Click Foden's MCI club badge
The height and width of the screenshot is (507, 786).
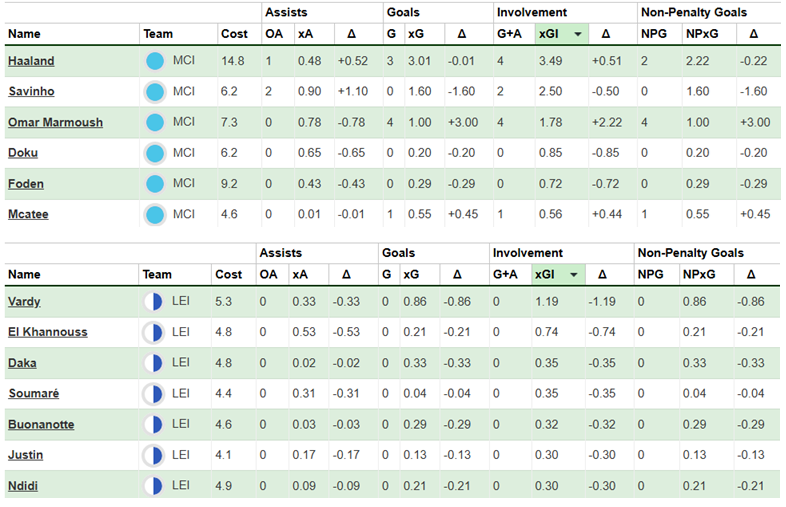[x=154, y=184]
